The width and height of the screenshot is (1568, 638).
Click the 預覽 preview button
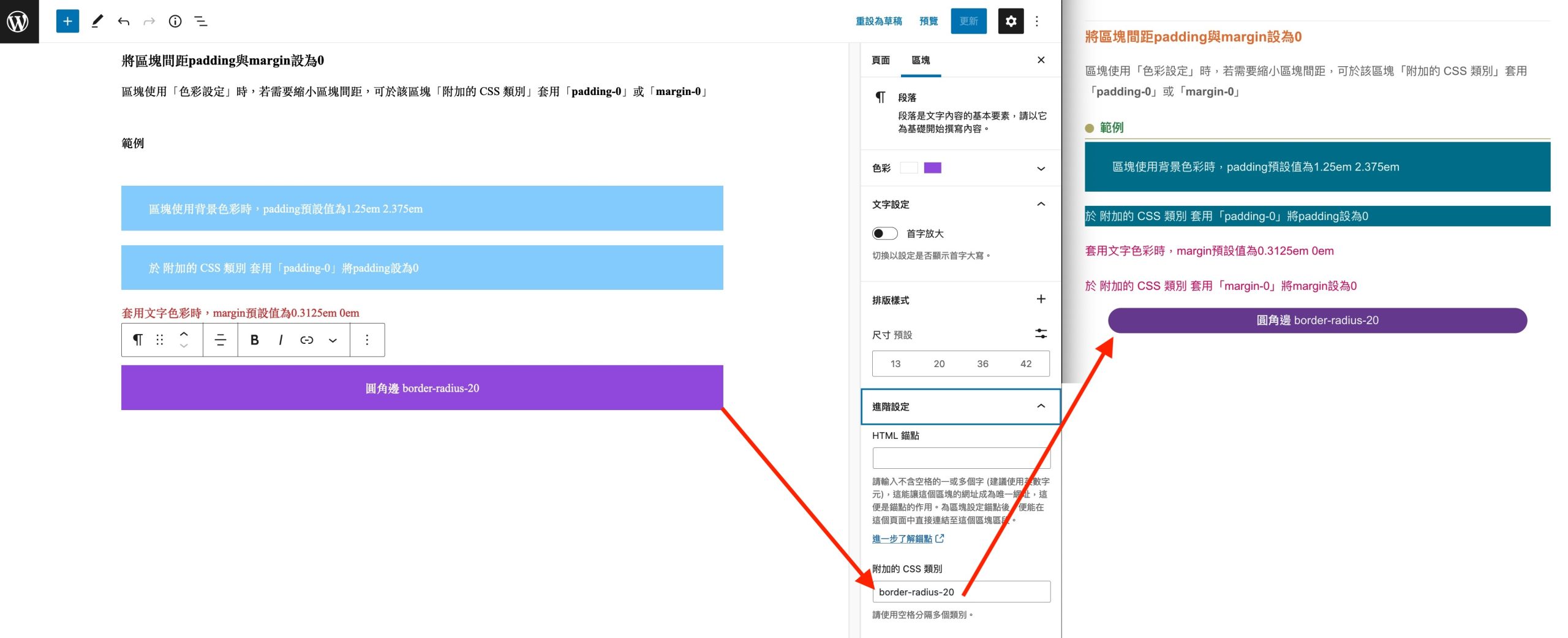pos(929,21)
